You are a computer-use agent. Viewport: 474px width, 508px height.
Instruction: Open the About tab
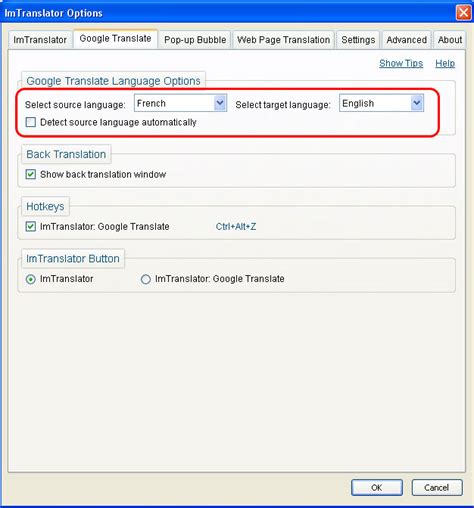click(450, 40)
